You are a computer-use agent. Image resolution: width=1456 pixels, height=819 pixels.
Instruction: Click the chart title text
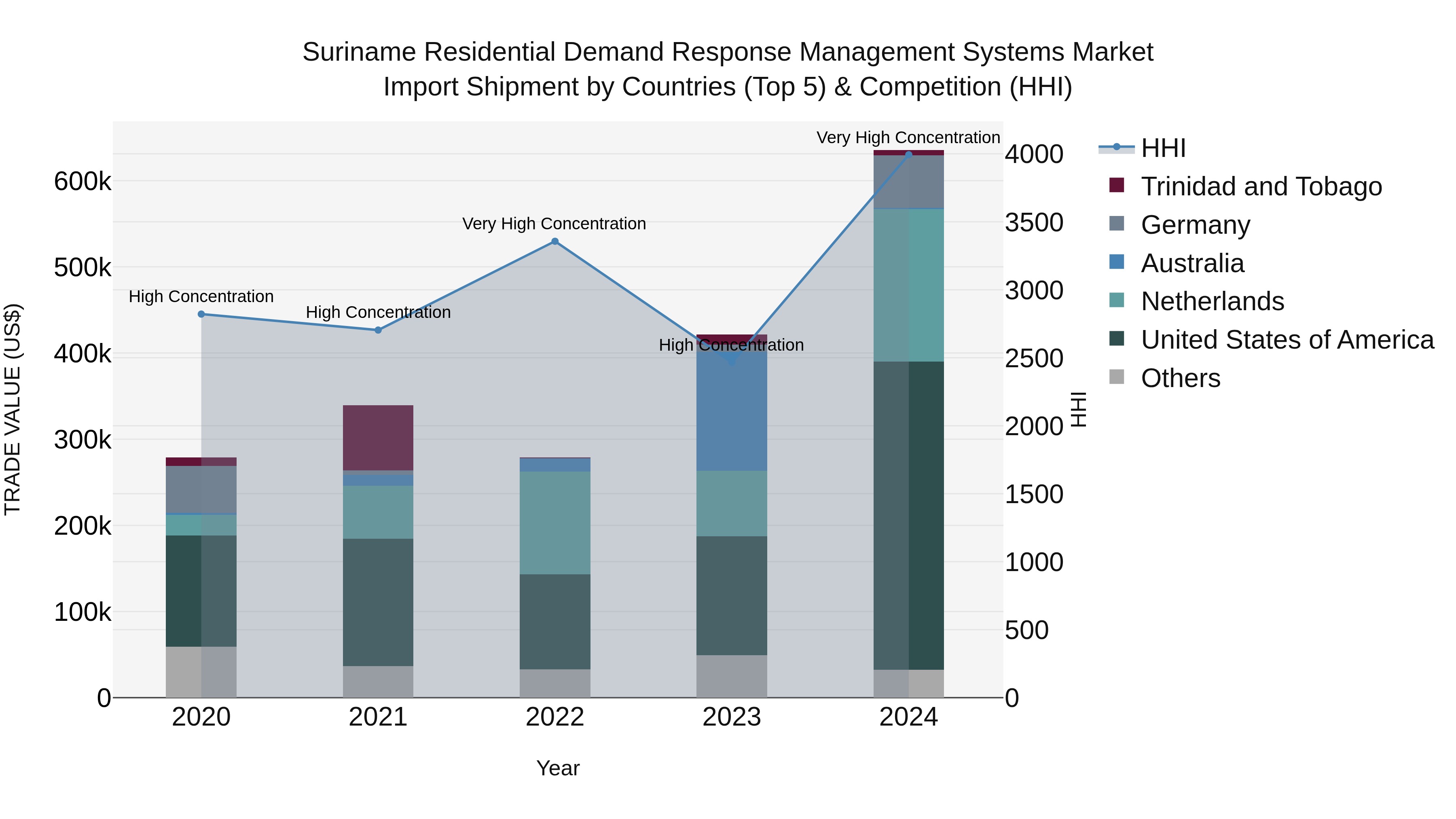[x=728, y=69]
